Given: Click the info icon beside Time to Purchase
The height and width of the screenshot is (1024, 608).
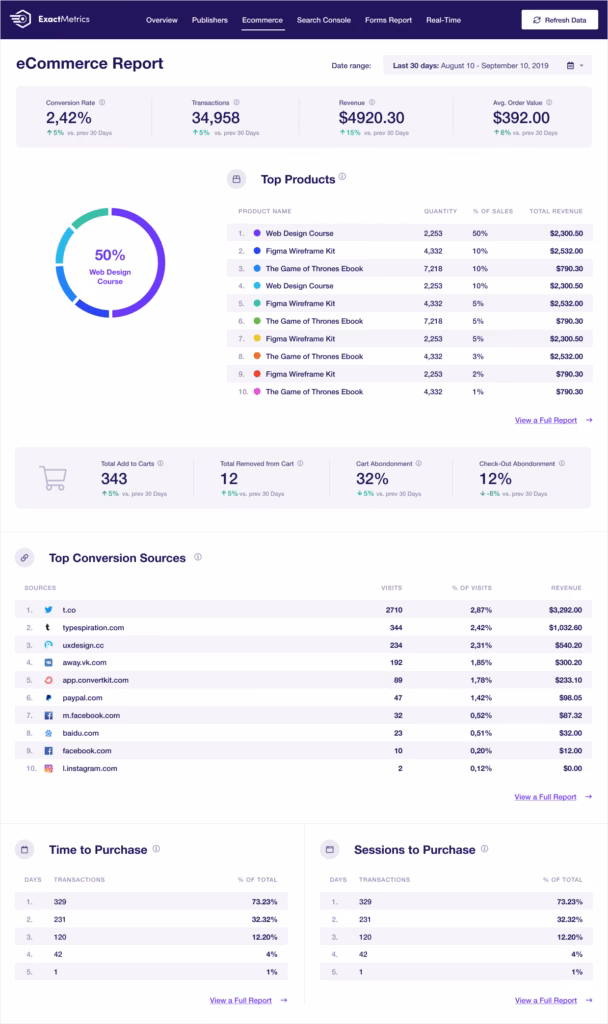Looking at the screenshot, I should point(156,848).
